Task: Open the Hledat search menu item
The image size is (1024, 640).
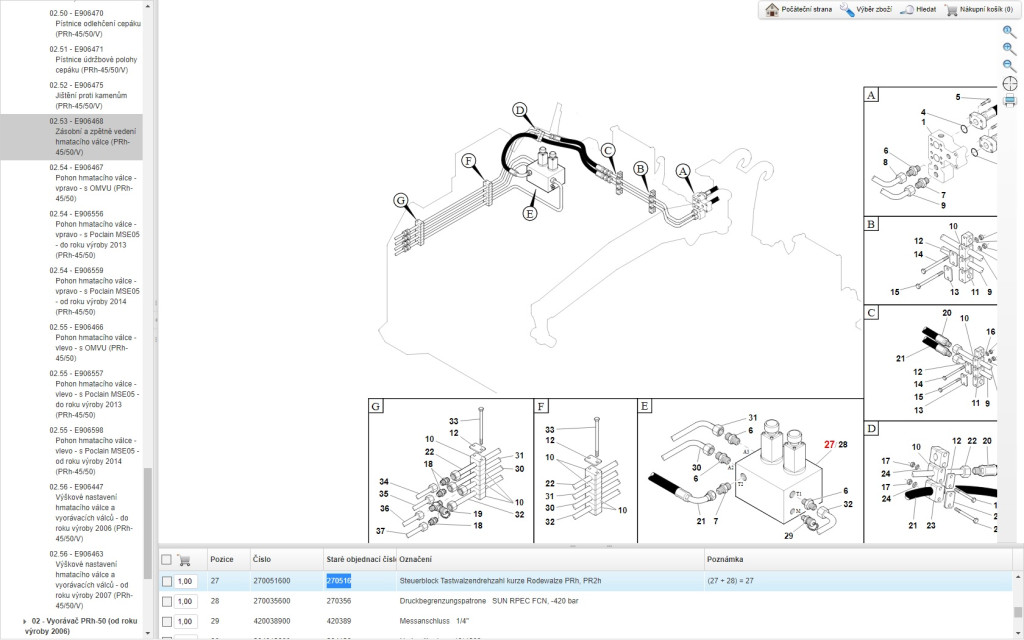Action: (x=925, y=10)
